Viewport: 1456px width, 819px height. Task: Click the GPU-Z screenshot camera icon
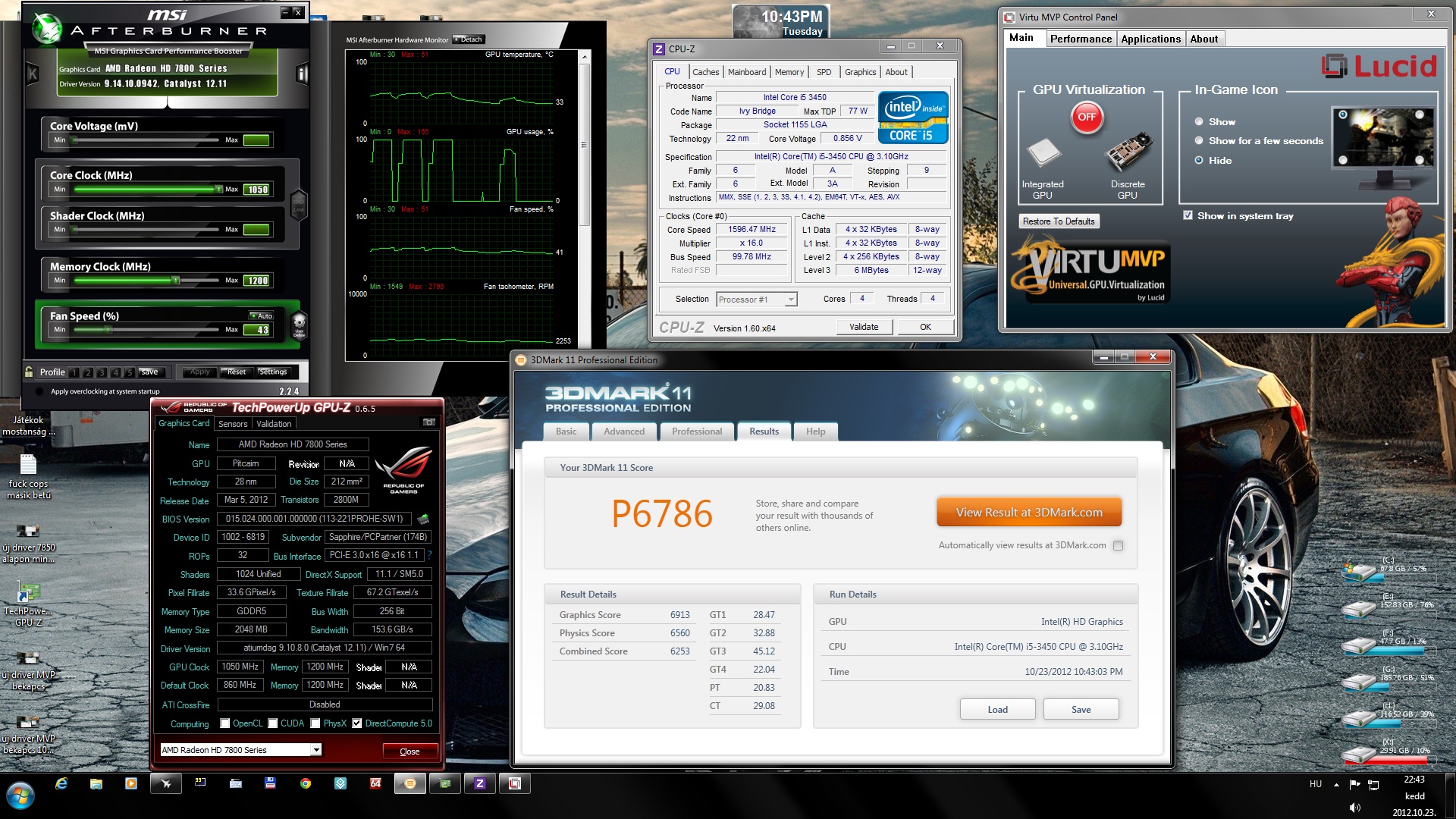tap(429, 422)
